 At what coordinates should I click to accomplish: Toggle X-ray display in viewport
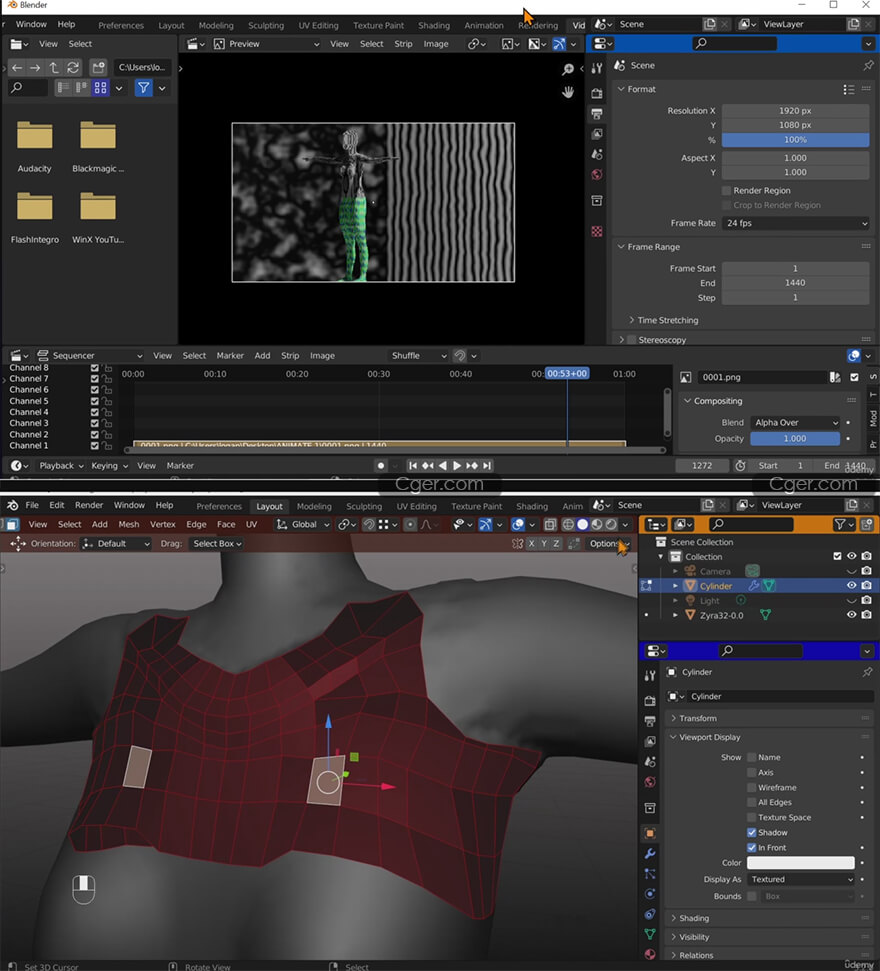pyautogui.click(x=550, y=525)
